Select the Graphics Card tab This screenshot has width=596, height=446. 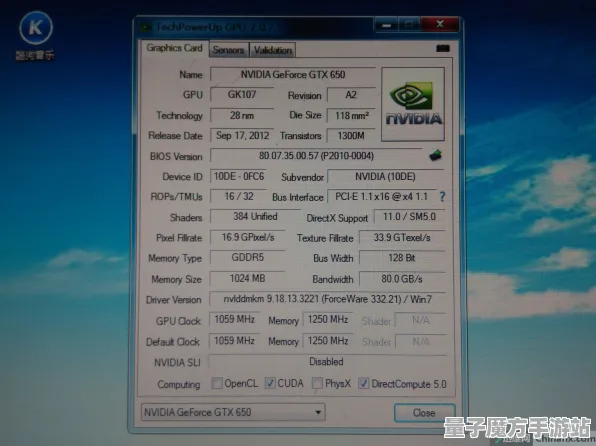[174, 48]
